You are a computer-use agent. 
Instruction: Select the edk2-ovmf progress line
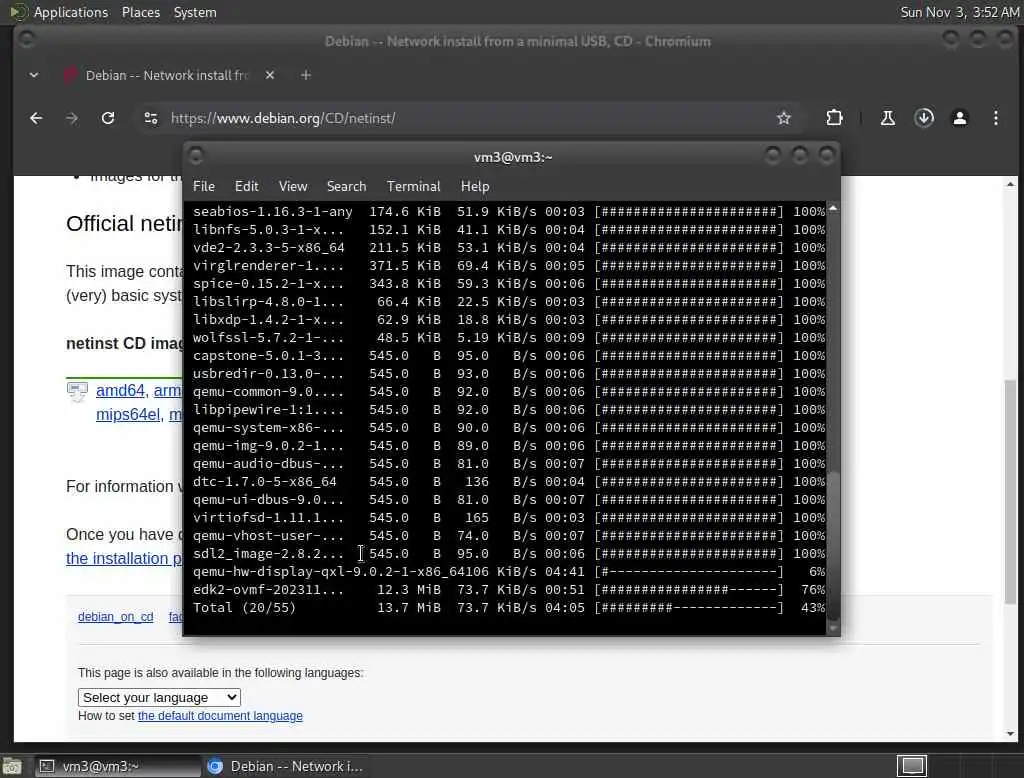pyautogui.click(x=509, y=589)
